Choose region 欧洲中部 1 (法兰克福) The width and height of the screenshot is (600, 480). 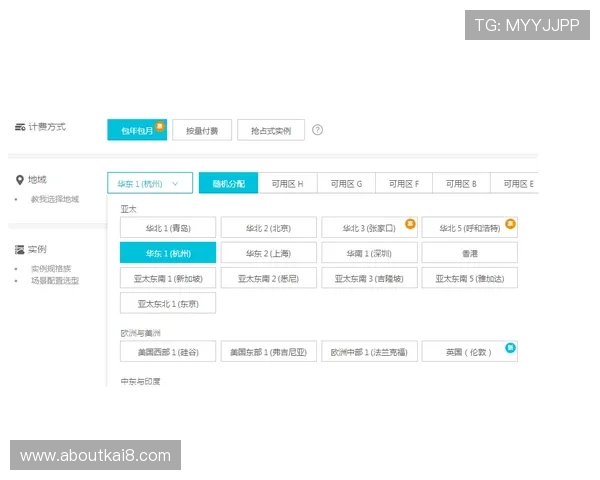pyautogui.click(x=369, y=351)
